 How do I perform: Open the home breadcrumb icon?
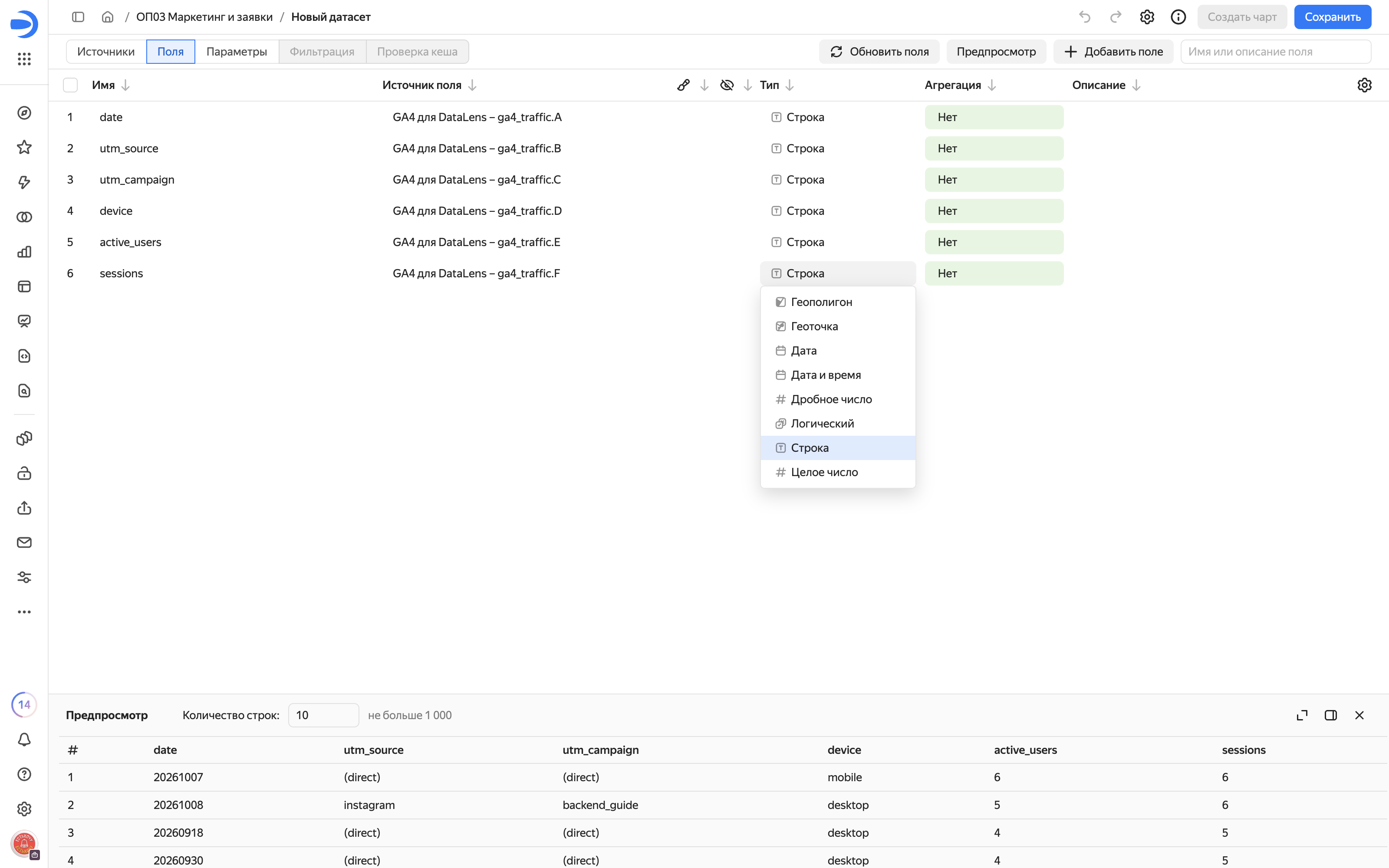tap(107, 17)
